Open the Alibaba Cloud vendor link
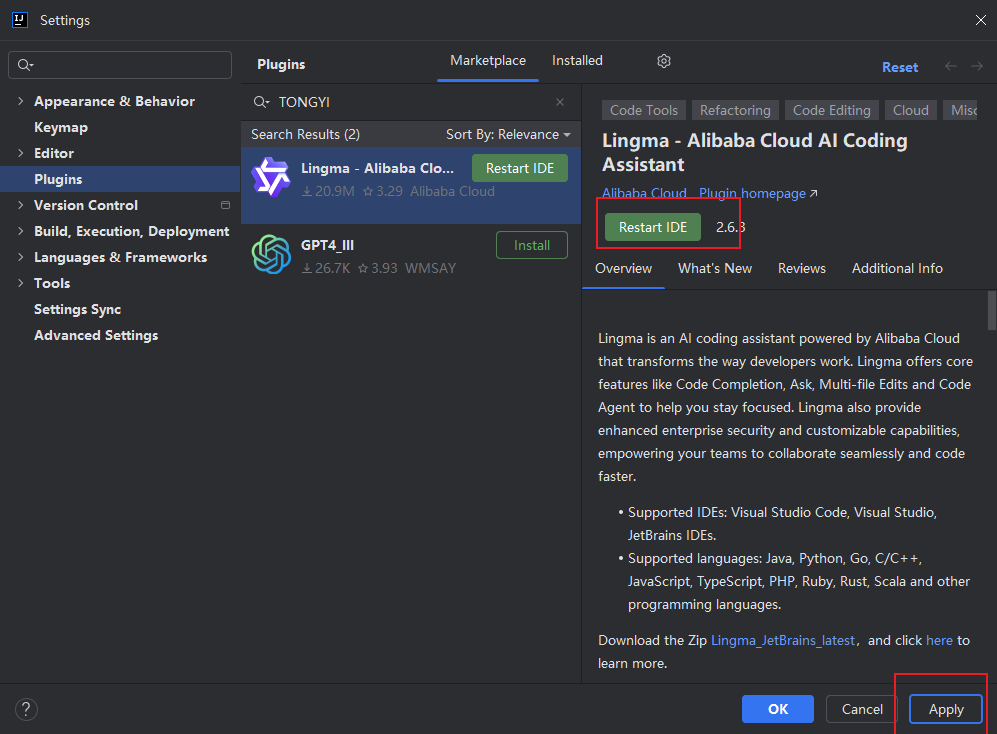Image resolution: width=997 pixels, height=734 pixels. point(644,193)
